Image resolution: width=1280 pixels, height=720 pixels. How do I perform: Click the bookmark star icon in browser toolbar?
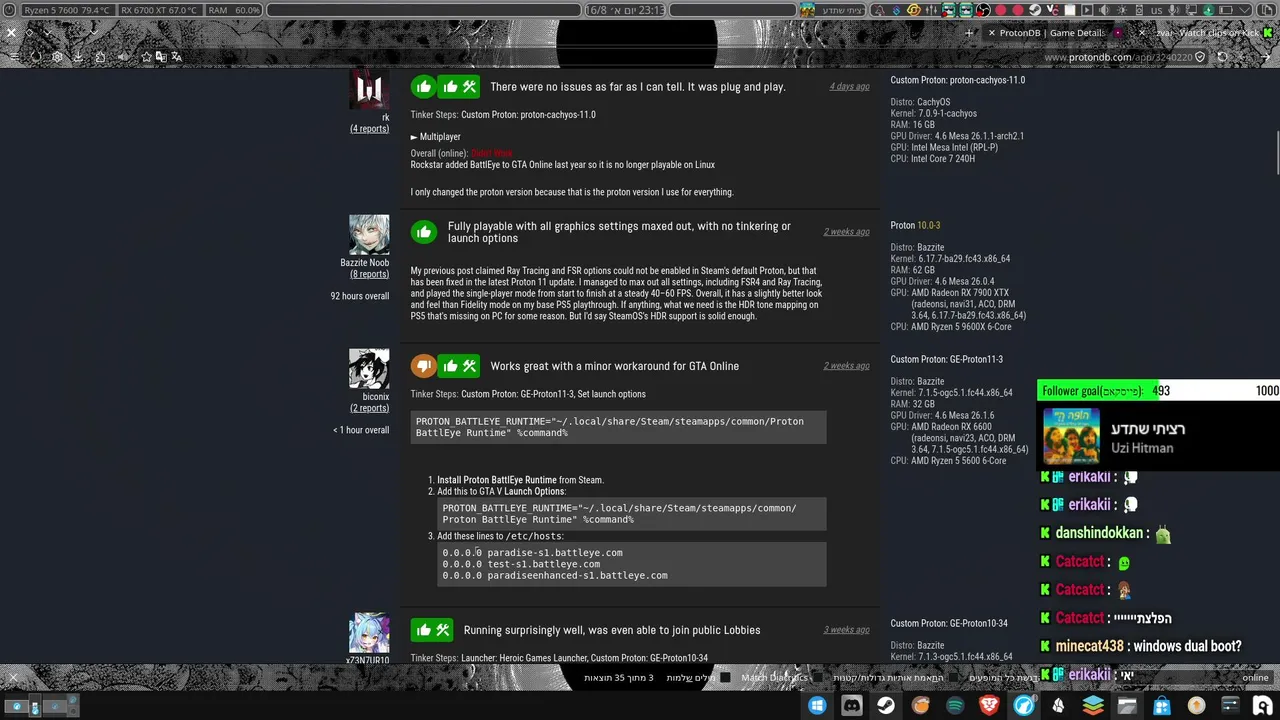click(146, 57)
